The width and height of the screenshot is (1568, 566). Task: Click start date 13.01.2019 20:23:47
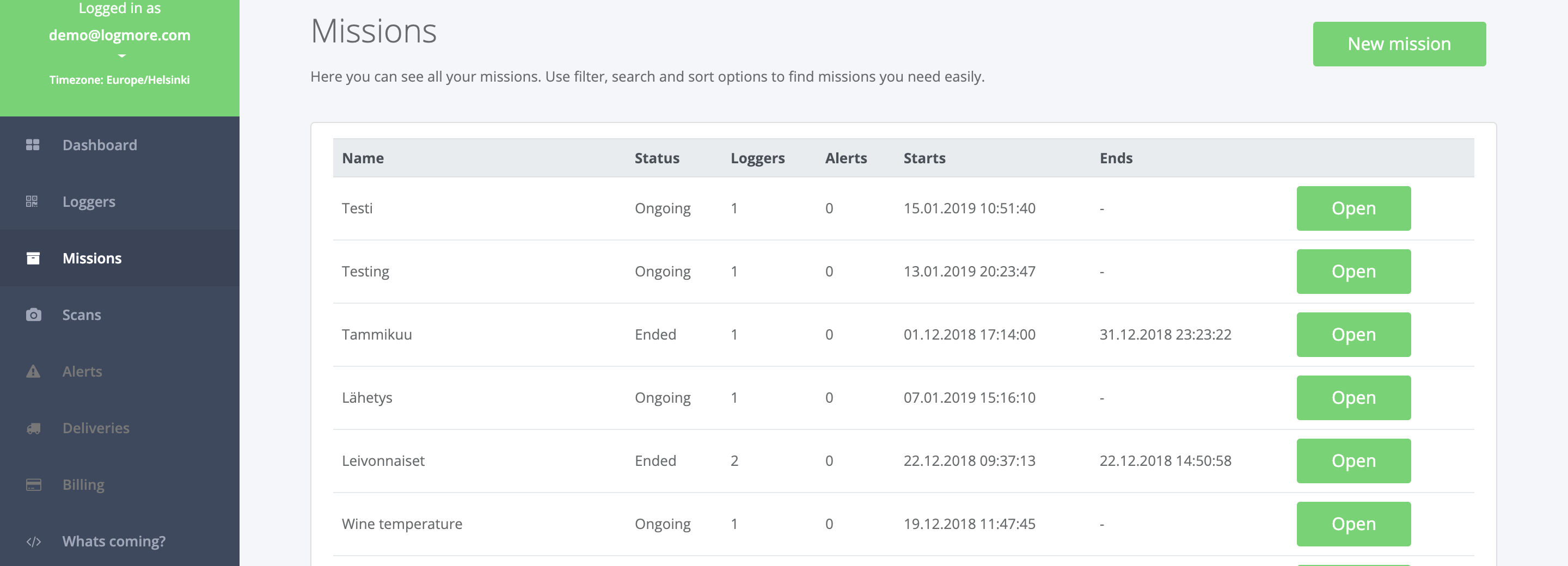[969, 272]
